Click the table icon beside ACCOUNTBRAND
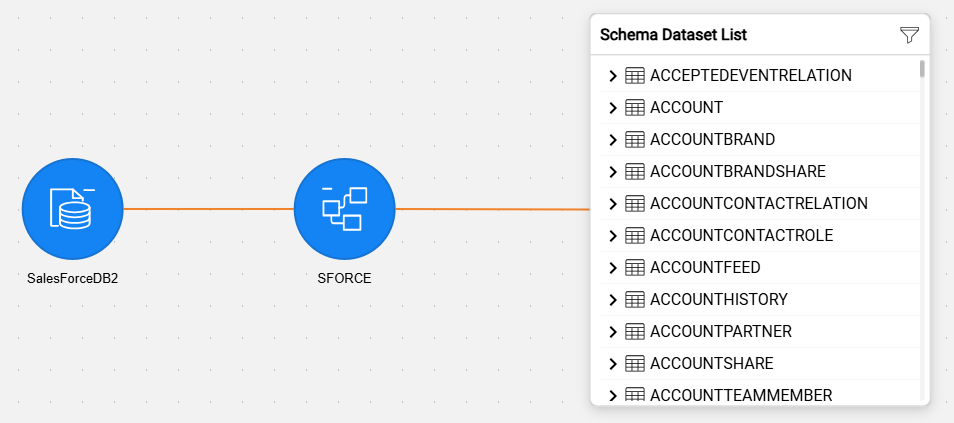This screenshot has height=423, width=954. tap(635, 140)
